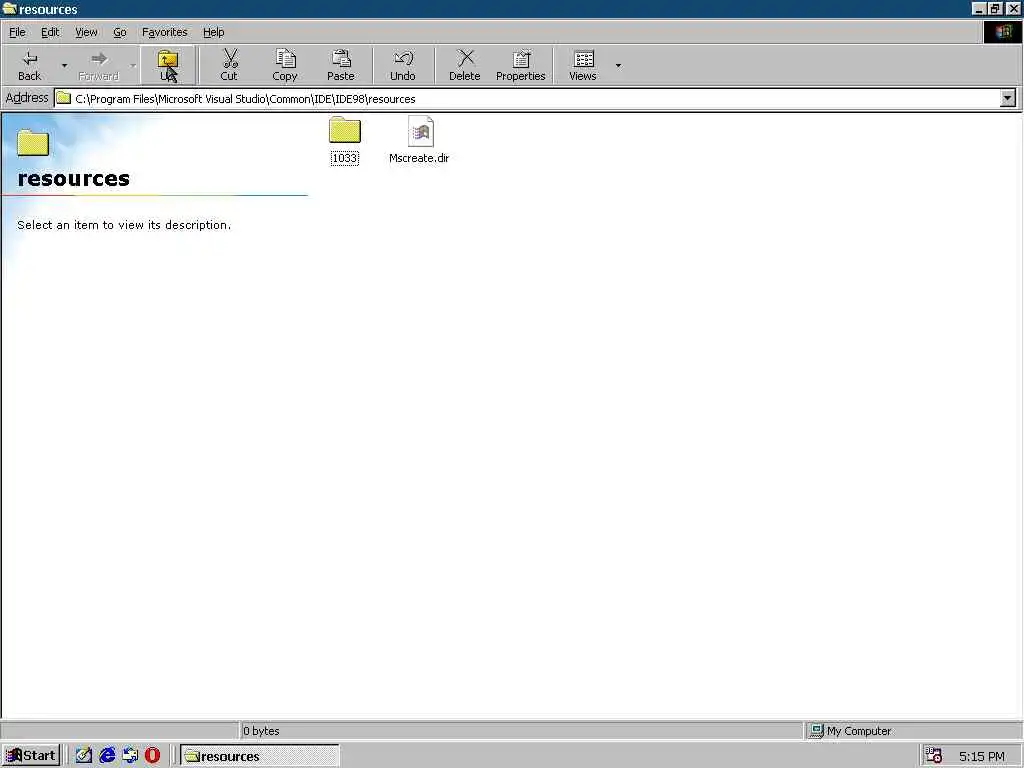Click the address bar path field

tap(526, 99)
